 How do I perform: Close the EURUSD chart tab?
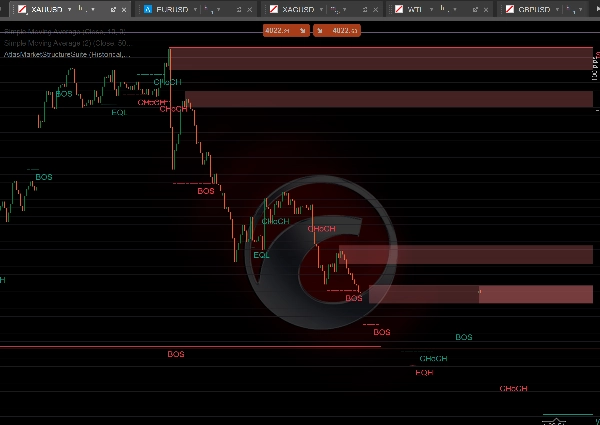click(249, 10)
